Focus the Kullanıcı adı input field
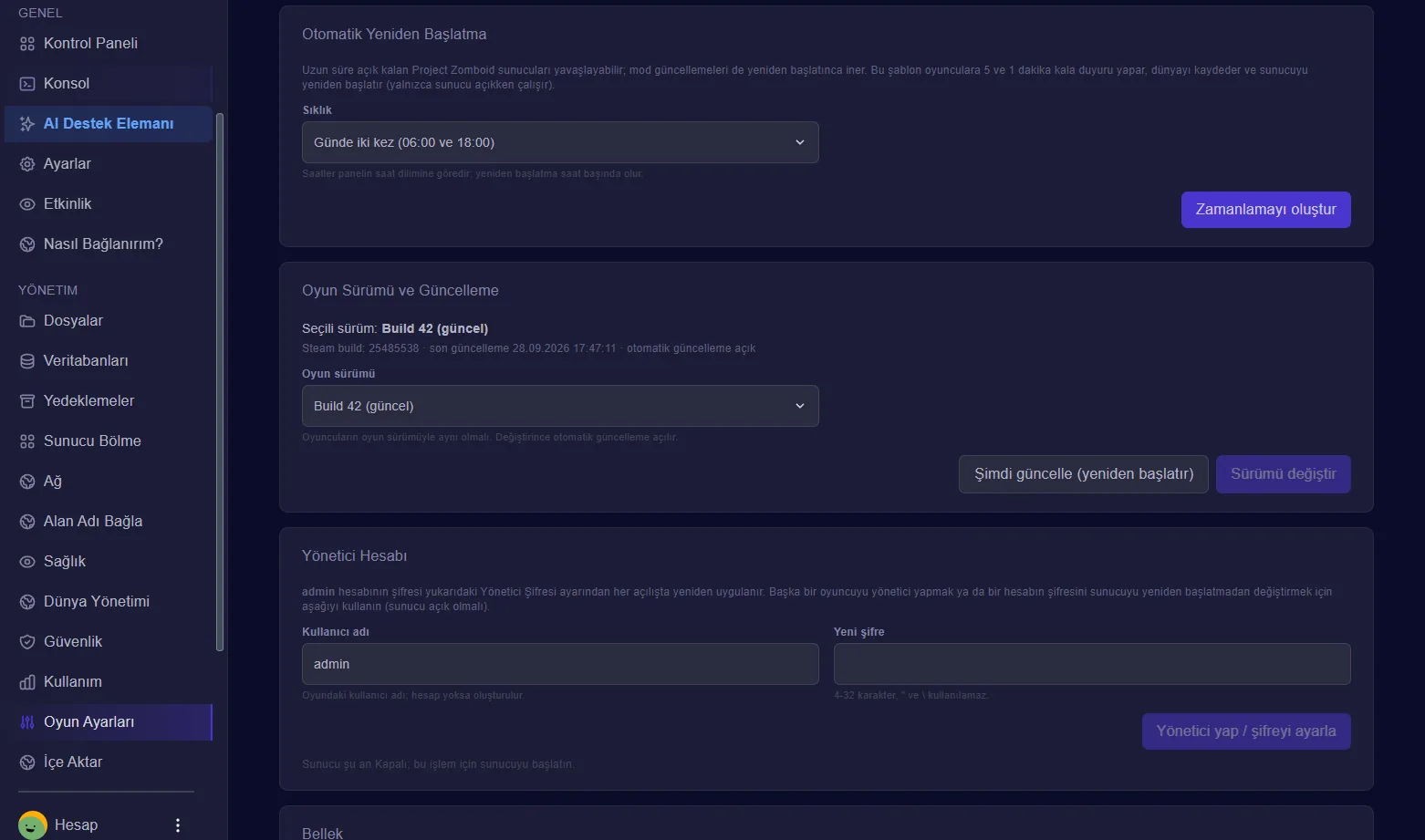The width and height of the screenshot is (1425, 840). coord(560,664)
